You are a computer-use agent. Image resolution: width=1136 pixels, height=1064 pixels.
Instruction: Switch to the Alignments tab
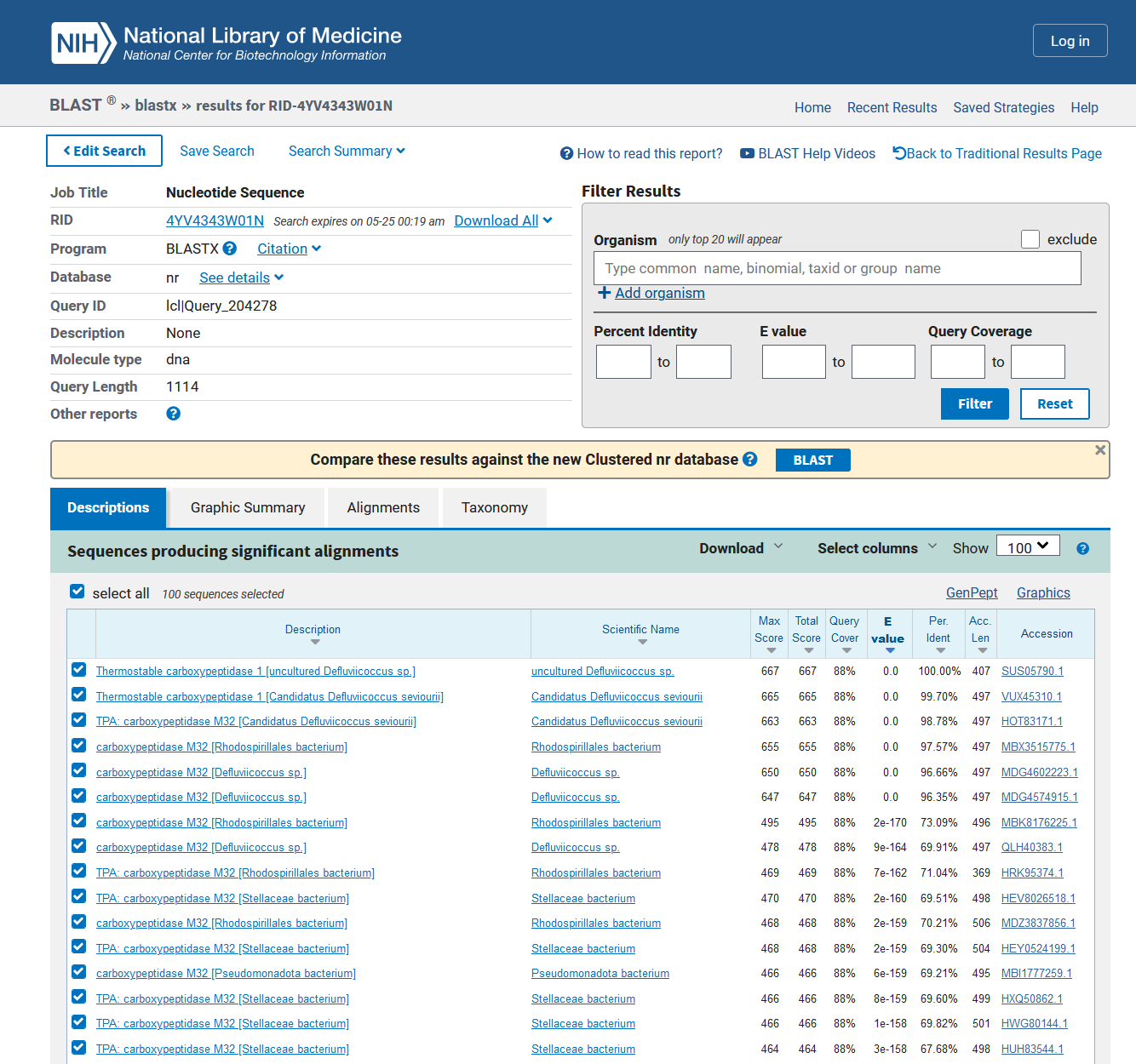pyautogui.click(x=383, y=507)
